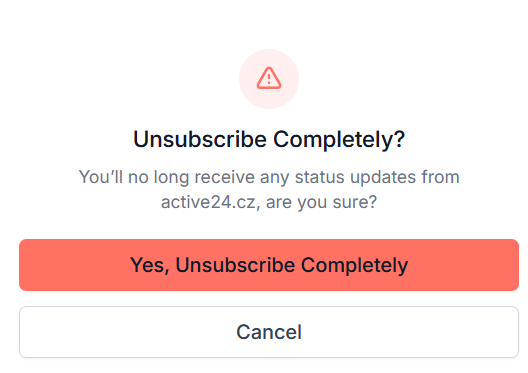The height and width of the screenshot is (373, 528).
Task: Click the exclamation mark inside the triangle
Action: [x=269, y=79]
